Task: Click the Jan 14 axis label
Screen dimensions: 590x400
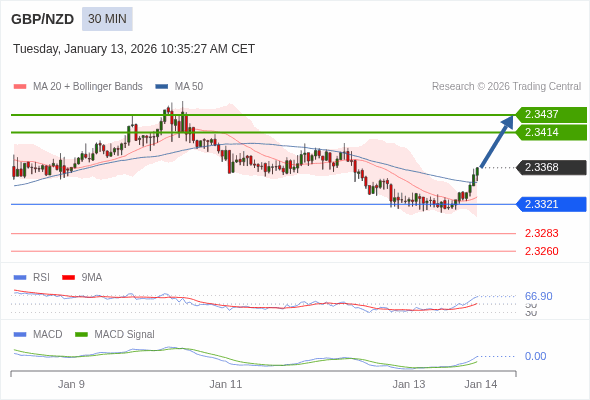Action: pos(481,384)
